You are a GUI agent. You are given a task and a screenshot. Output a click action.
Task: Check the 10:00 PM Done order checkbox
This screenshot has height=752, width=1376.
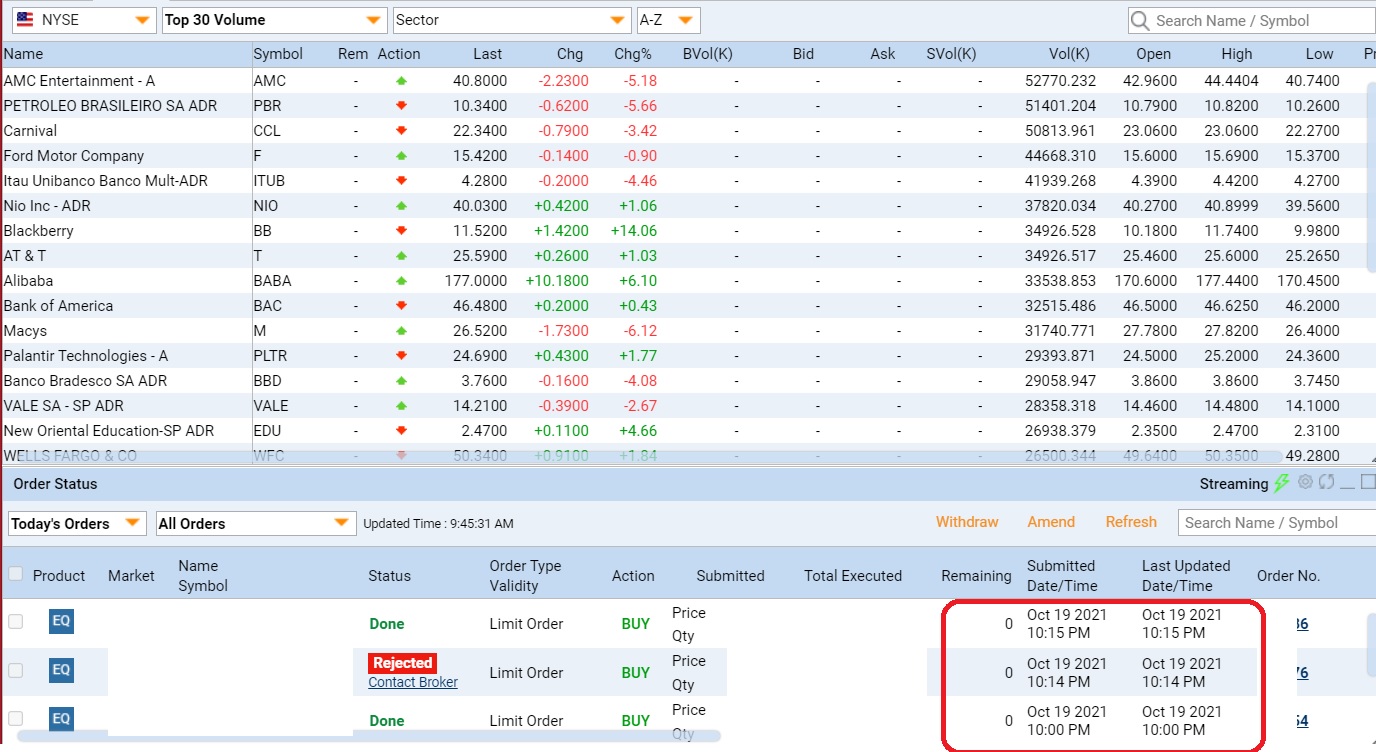coord(15,718)
